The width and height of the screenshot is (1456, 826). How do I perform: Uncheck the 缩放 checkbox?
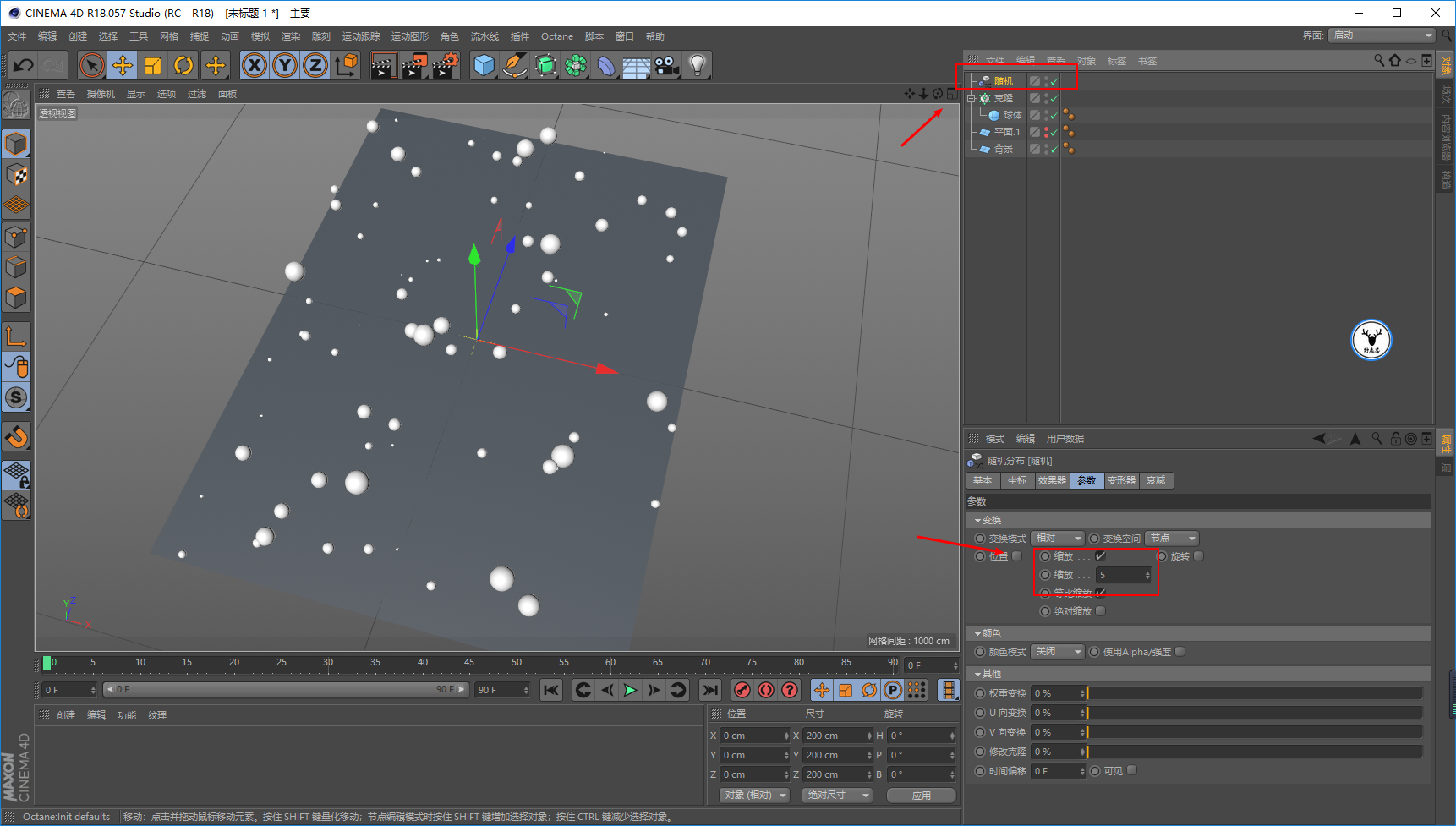click(1100, 556)
